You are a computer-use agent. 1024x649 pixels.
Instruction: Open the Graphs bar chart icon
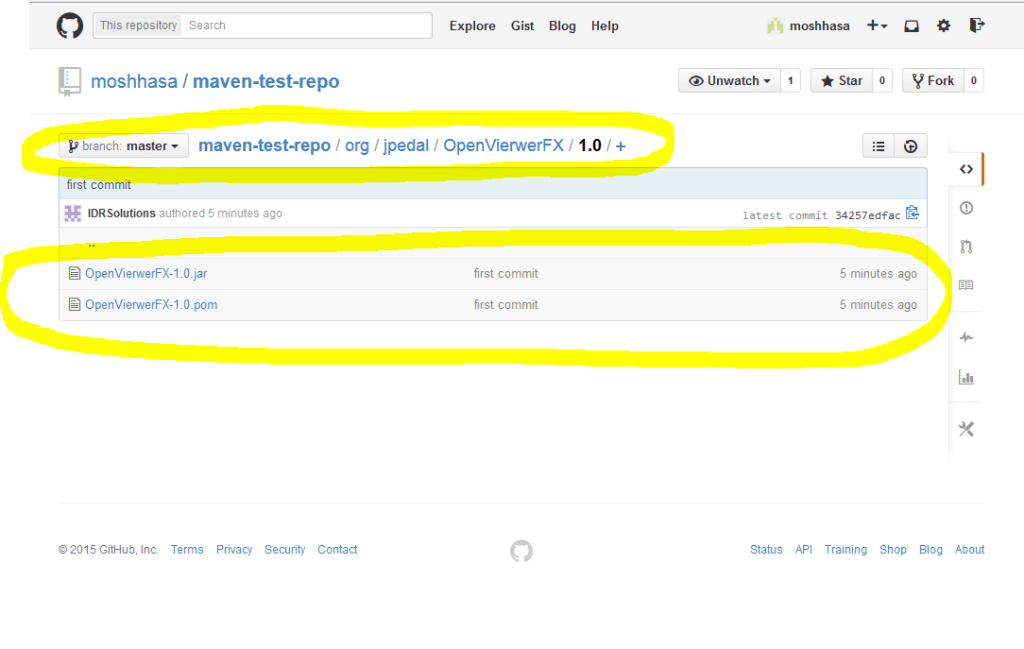966,377
